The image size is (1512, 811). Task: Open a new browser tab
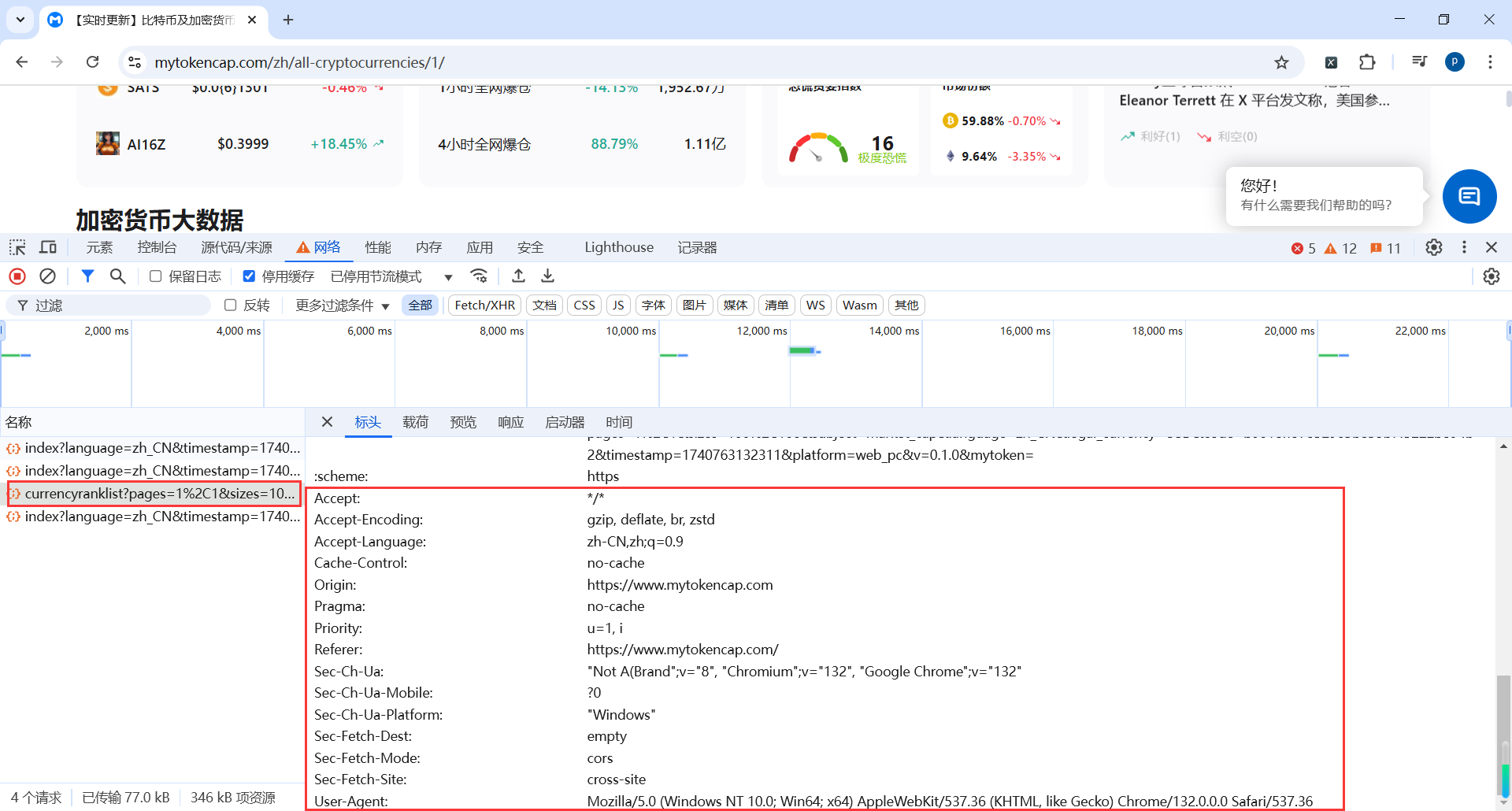pyautogui.click(x=288, y=20)
